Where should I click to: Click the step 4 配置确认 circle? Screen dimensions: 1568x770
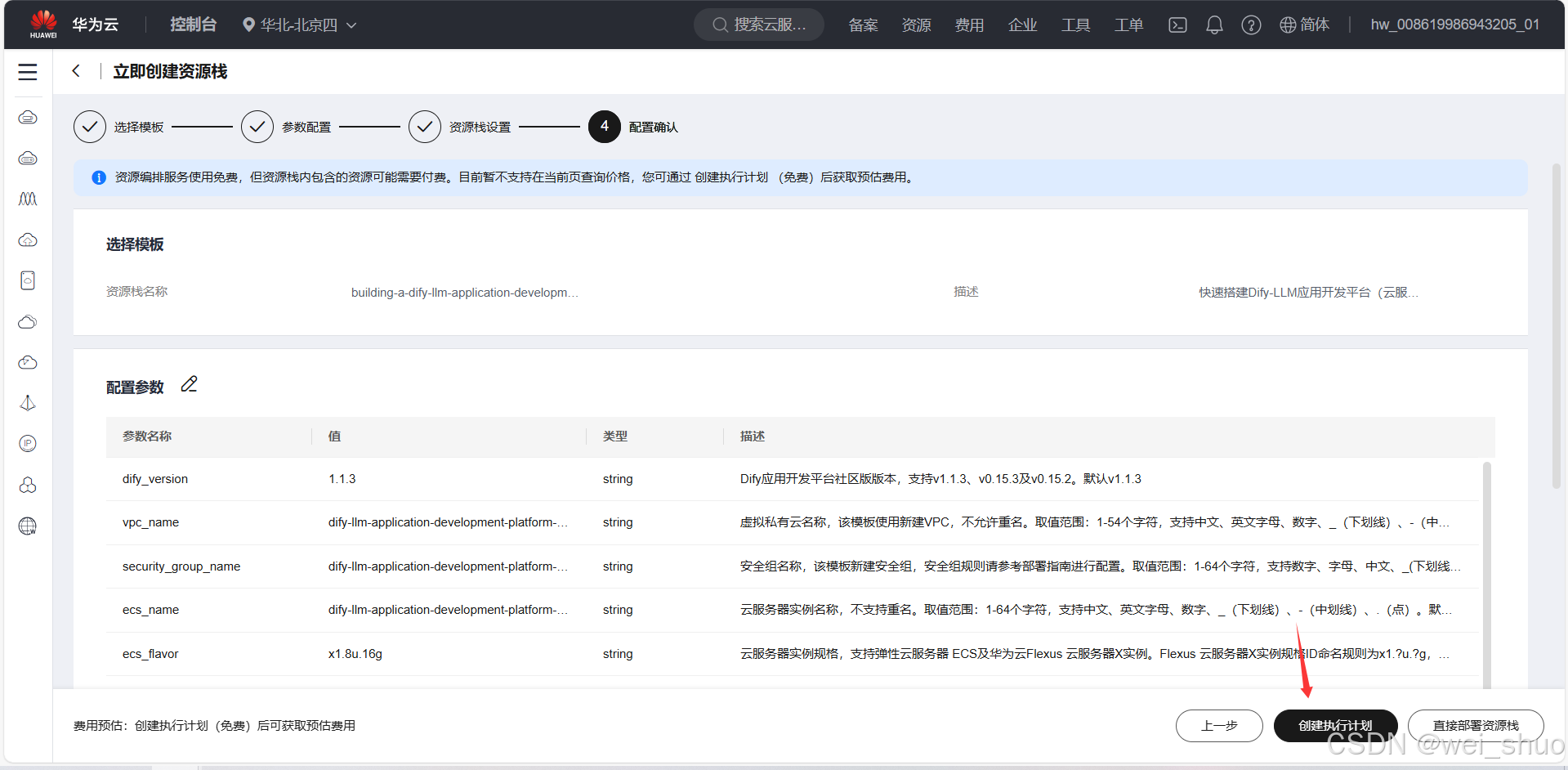(605, 127)
